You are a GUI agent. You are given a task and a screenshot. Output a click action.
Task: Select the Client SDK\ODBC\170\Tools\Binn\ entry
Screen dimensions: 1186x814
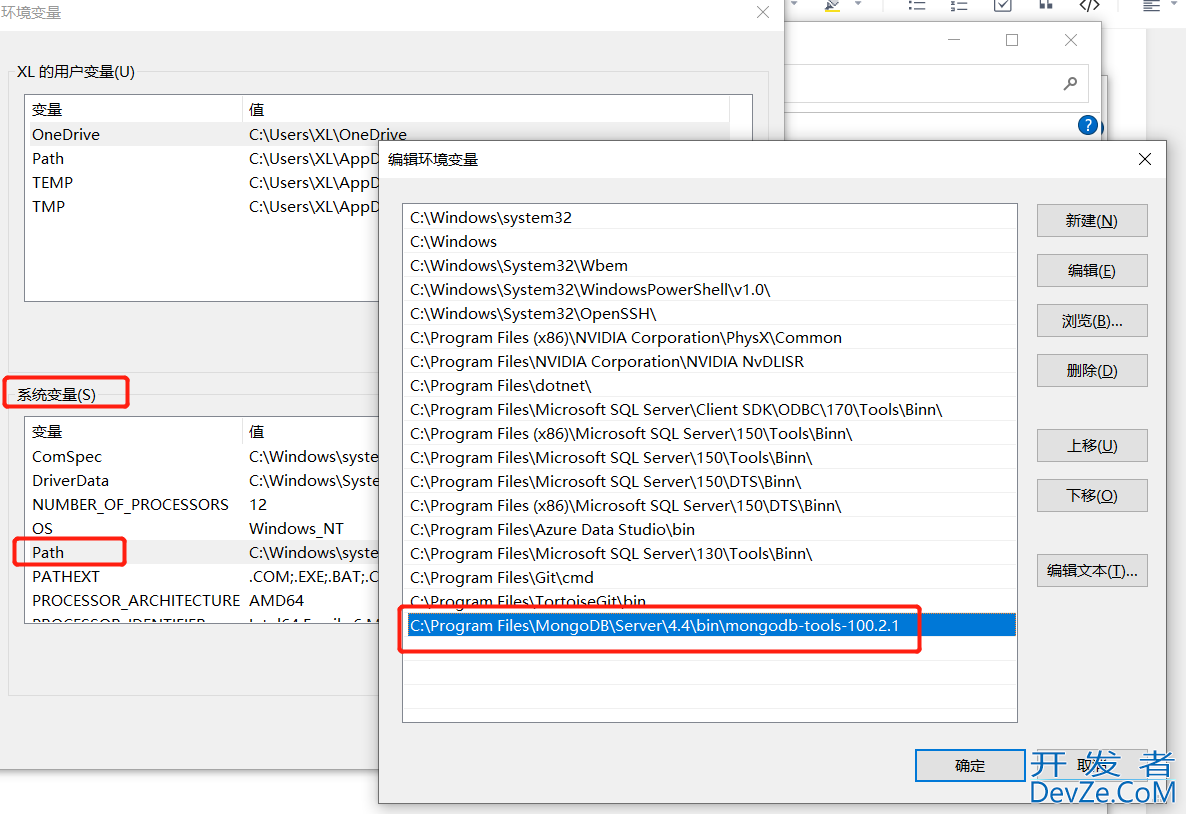tap(709, 409)
